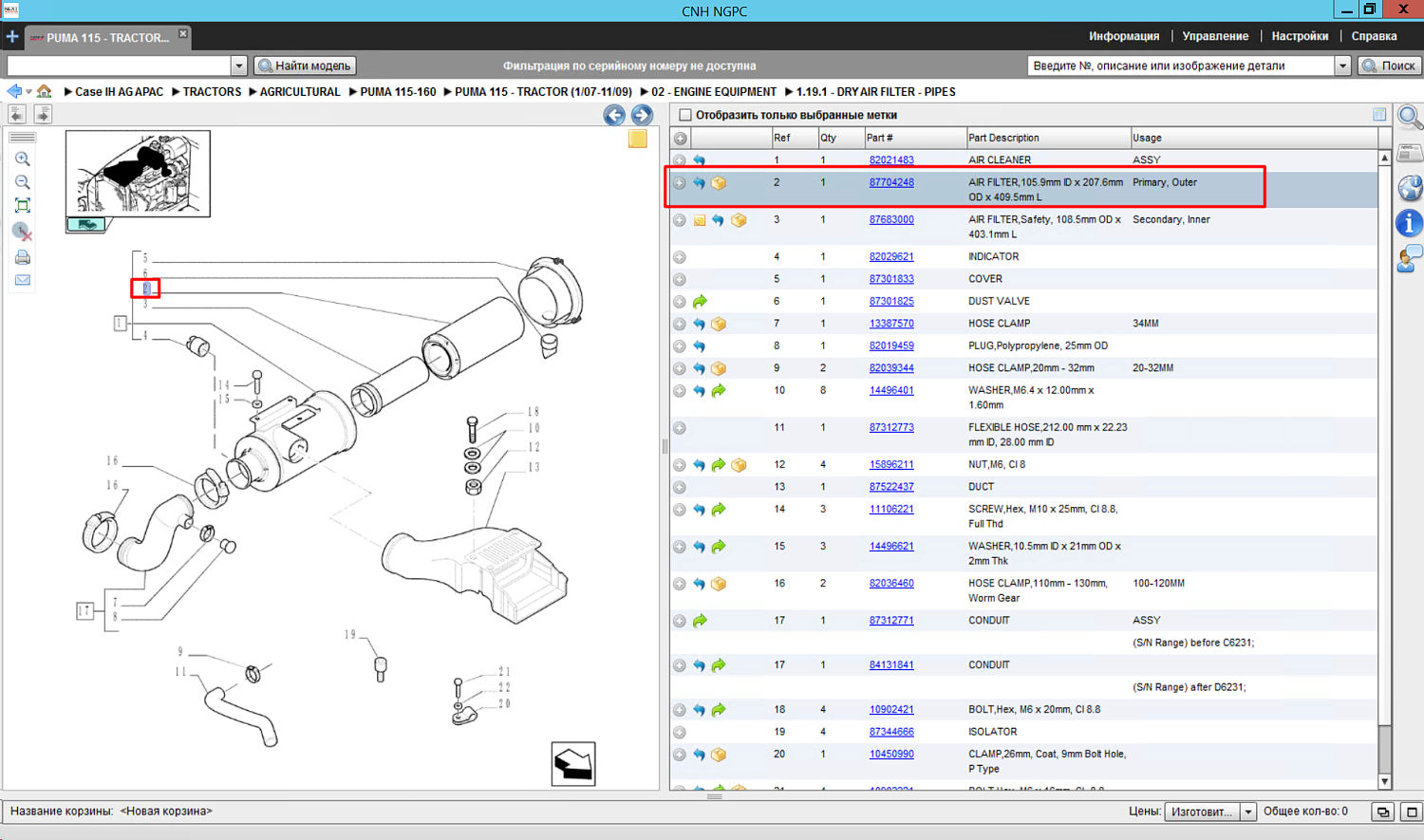
Task: Add the ISOLATOR part using its plus circle
Action: [x=680, y=733]
